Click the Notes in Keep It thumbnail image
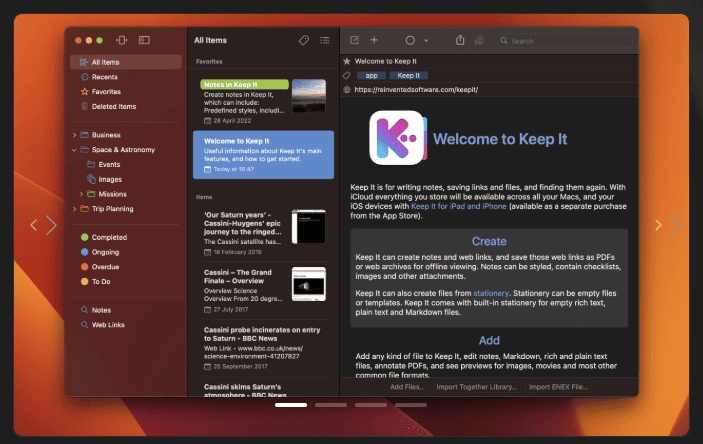This screenshot has height=444, width=703. [x=308, y=96]
